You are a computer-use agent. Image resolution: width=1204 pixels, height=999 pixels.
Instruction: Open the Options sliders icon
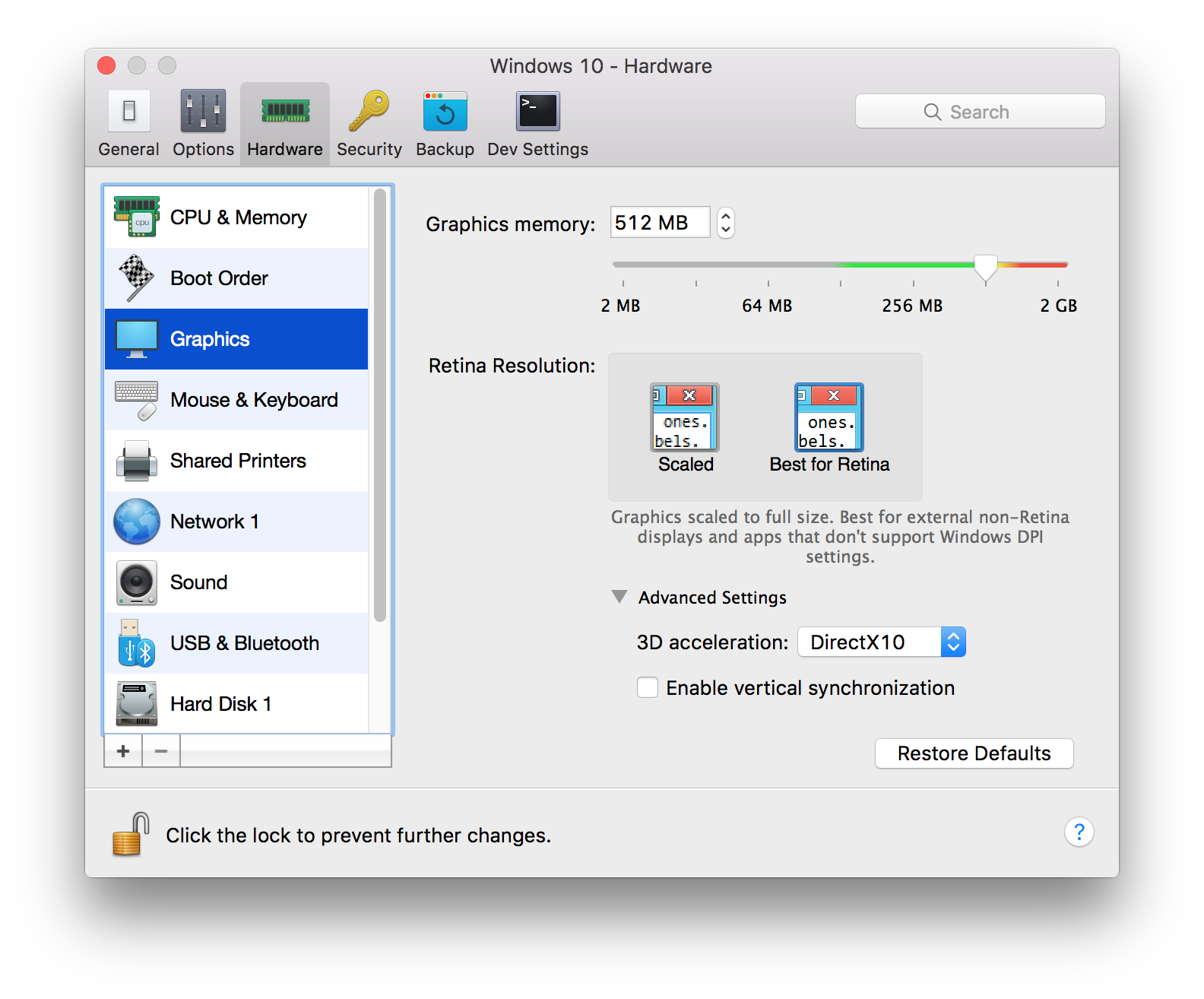click(x=203, y=112)
